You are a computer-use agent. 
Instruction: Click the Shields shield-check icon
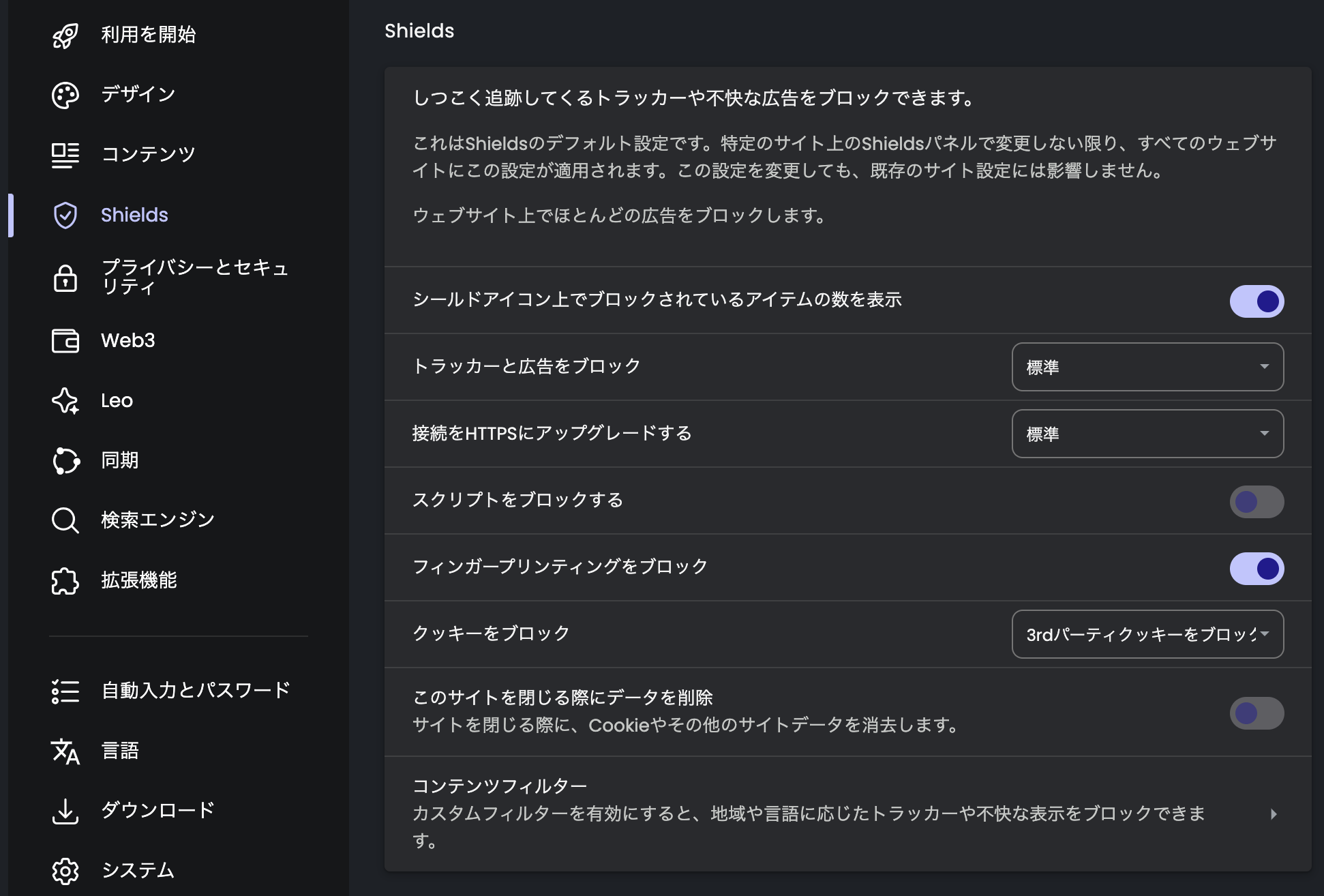[x=65, y=215]
